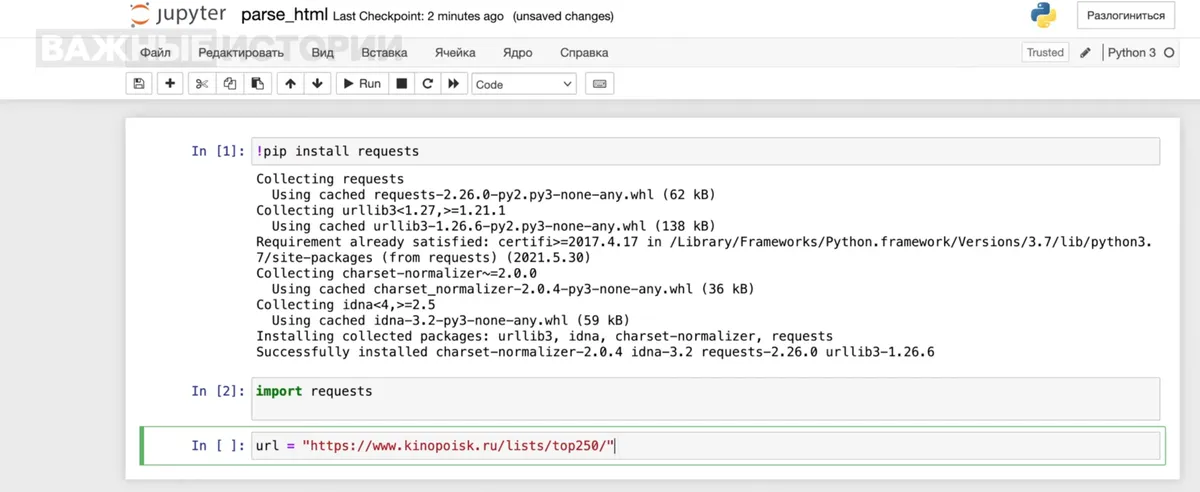This screenshot has width=1200, height=492.
Task: Interrupt the kernel with the stop icon
Action: coord(402,84)
